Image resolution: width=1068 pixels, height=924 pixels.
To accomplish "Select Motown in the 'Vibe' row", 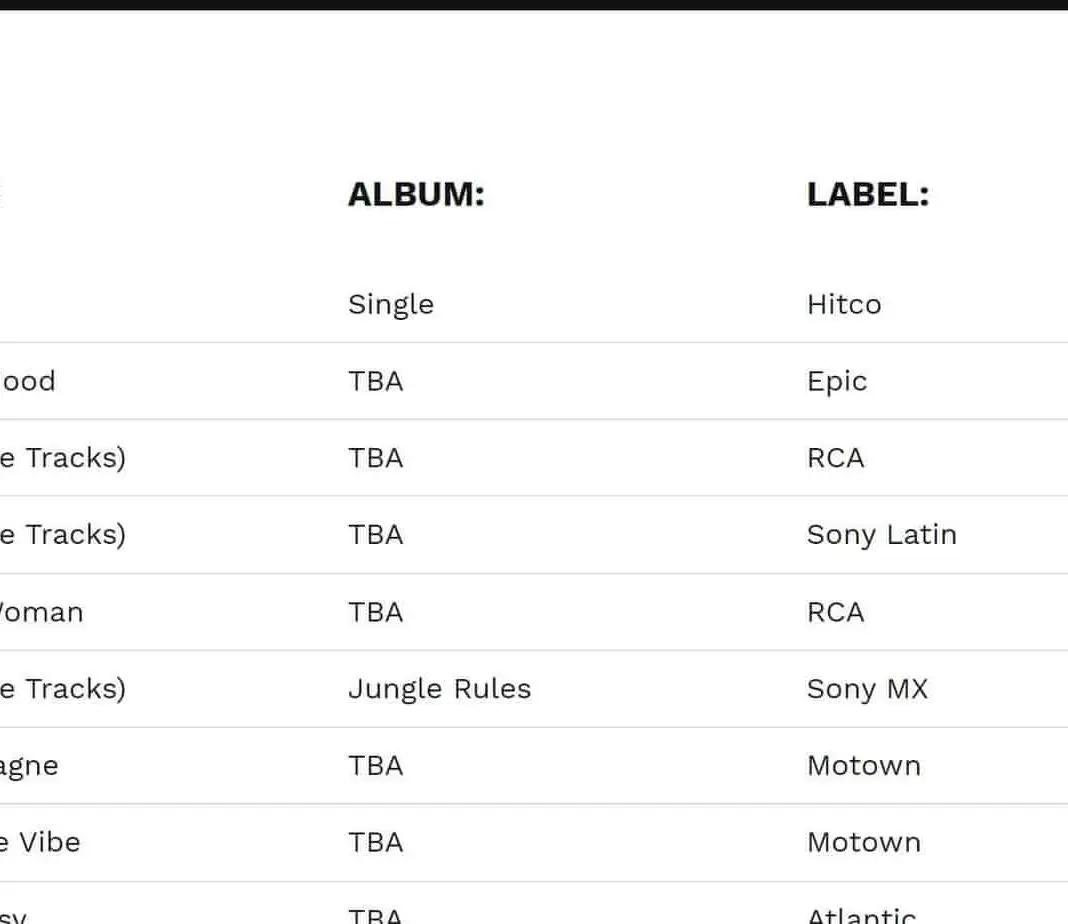I will [x=863, y=842].
